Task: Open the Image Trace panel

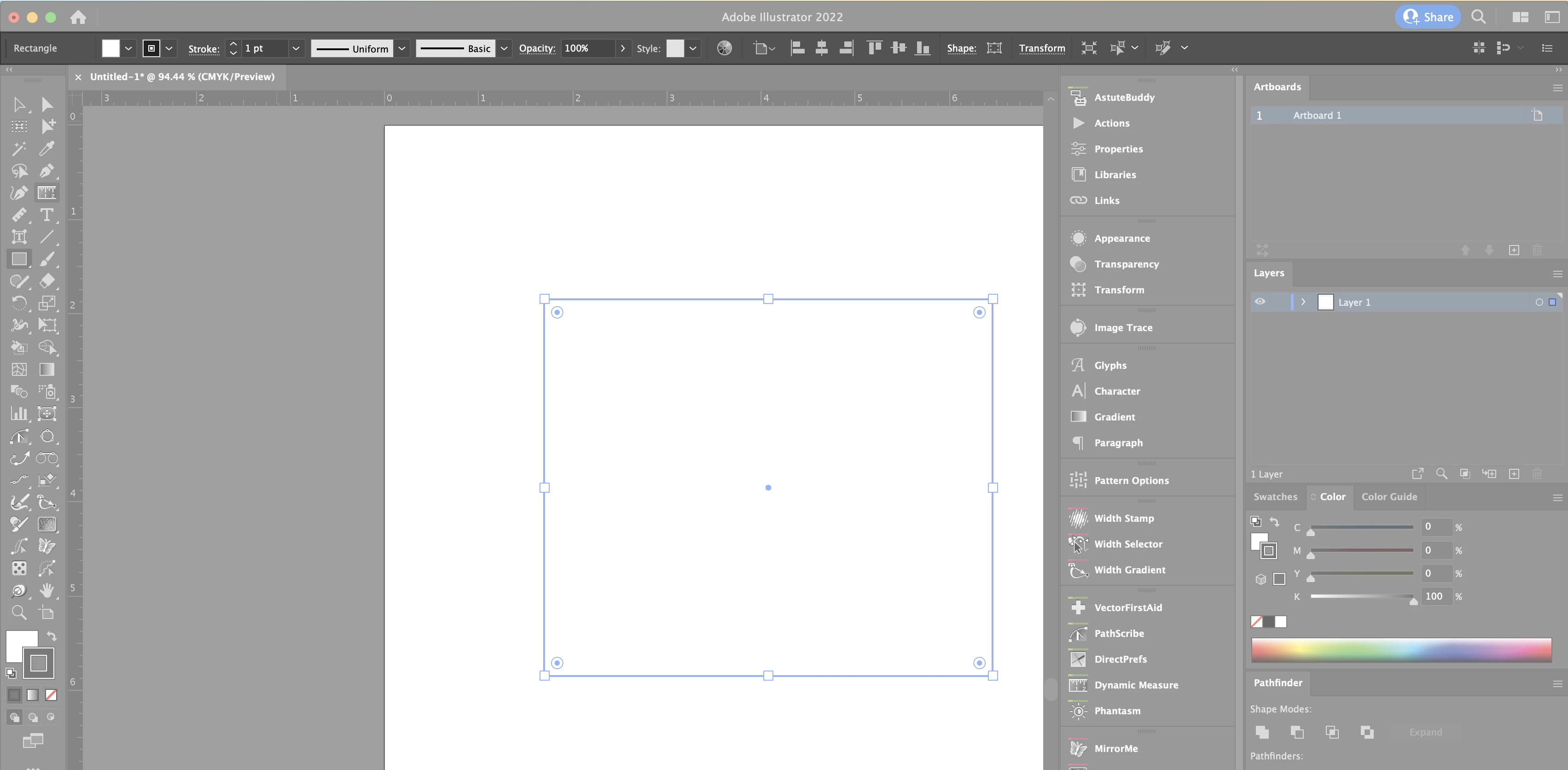Action: (x=1122, y=327)
